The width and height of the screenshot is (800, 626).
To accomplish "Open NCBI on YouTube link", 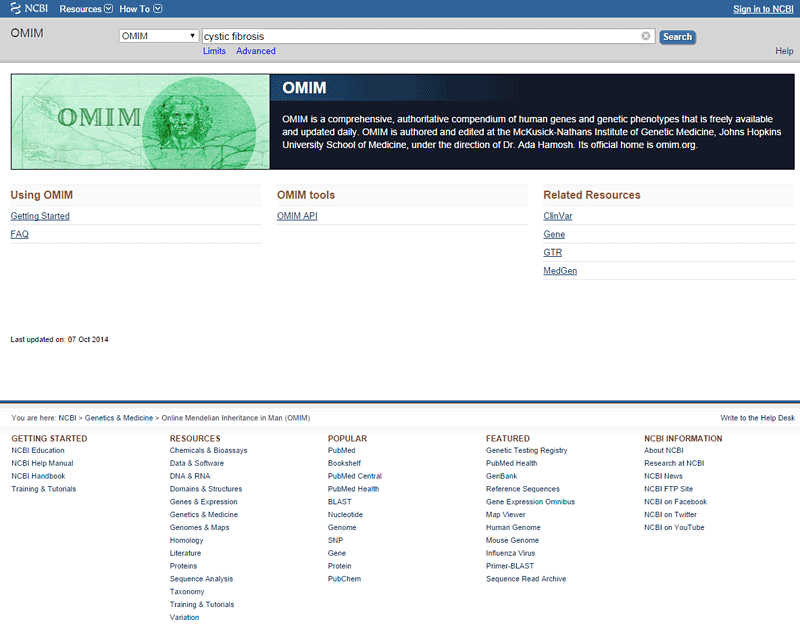I will 674,528.
